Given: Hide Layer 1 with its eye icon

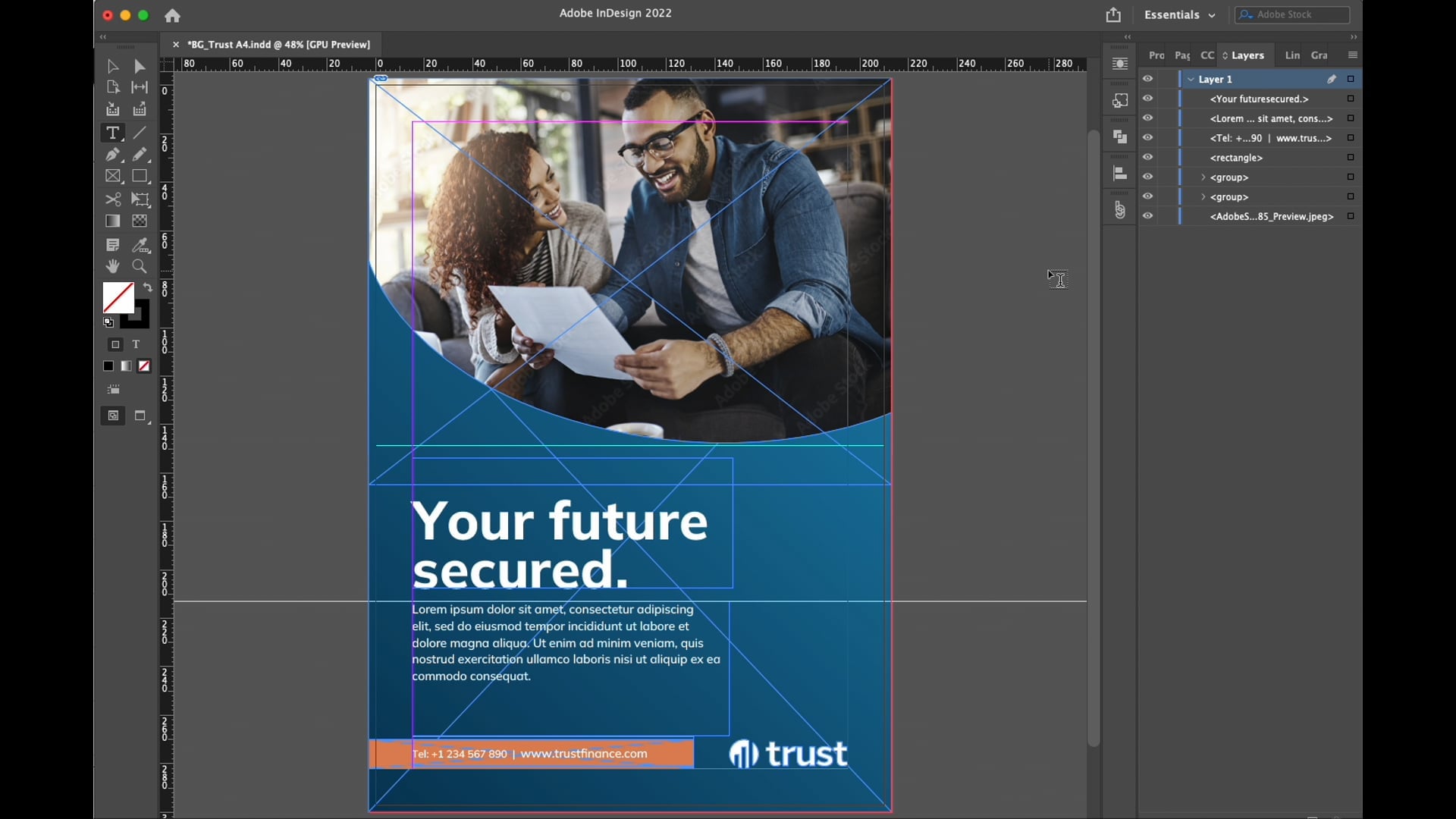Looking at the screenshot, I should [x=1148, y=79].
